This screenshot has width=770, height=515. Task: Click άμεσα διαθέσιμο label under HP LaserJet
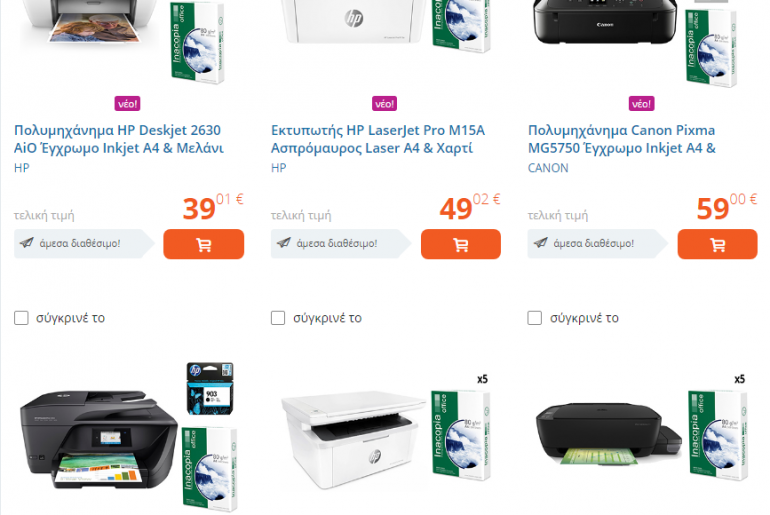[337, 244]
